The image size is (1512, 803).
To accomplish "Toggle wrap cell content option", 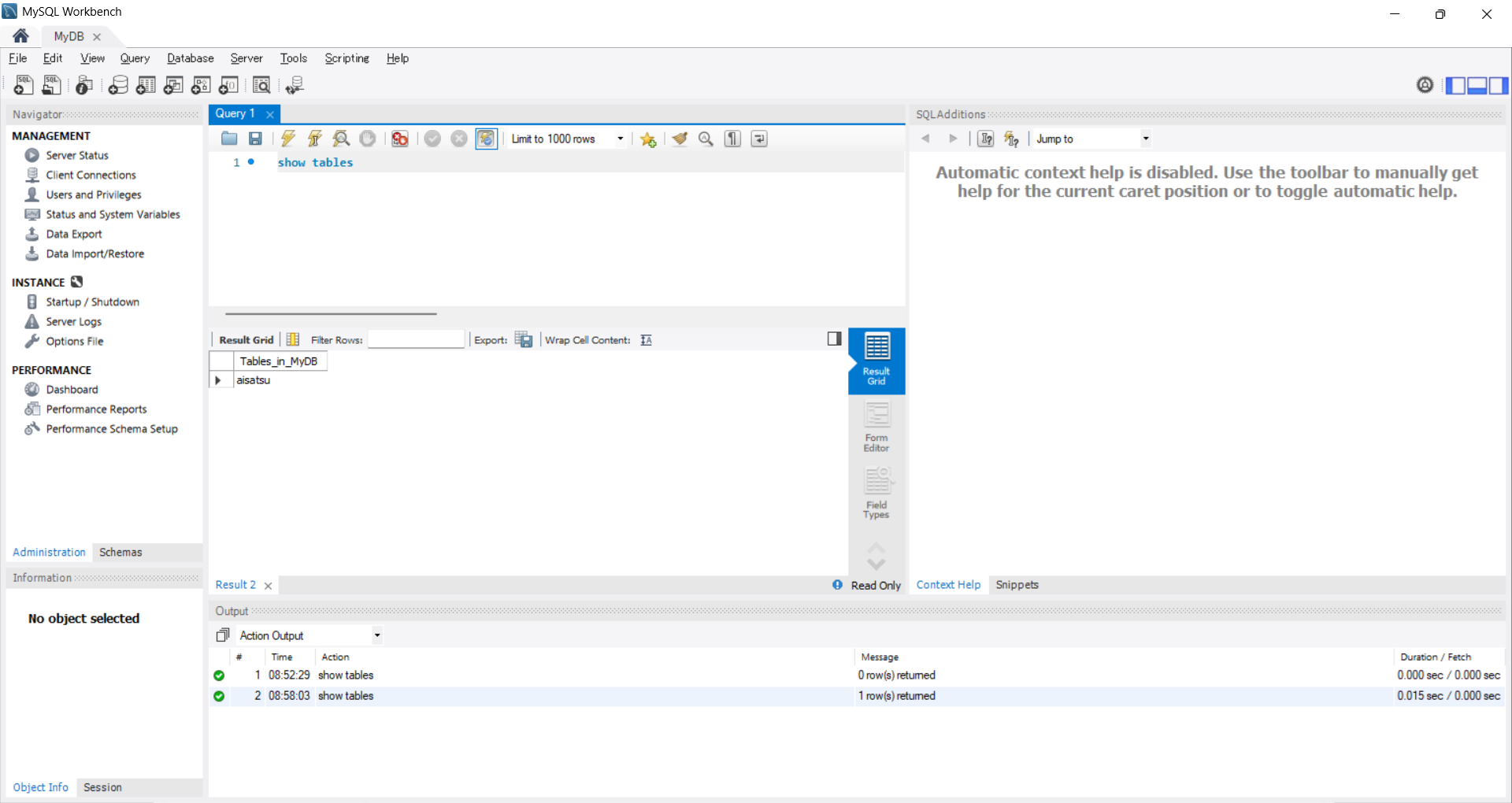I will click(x=646, y=340).
